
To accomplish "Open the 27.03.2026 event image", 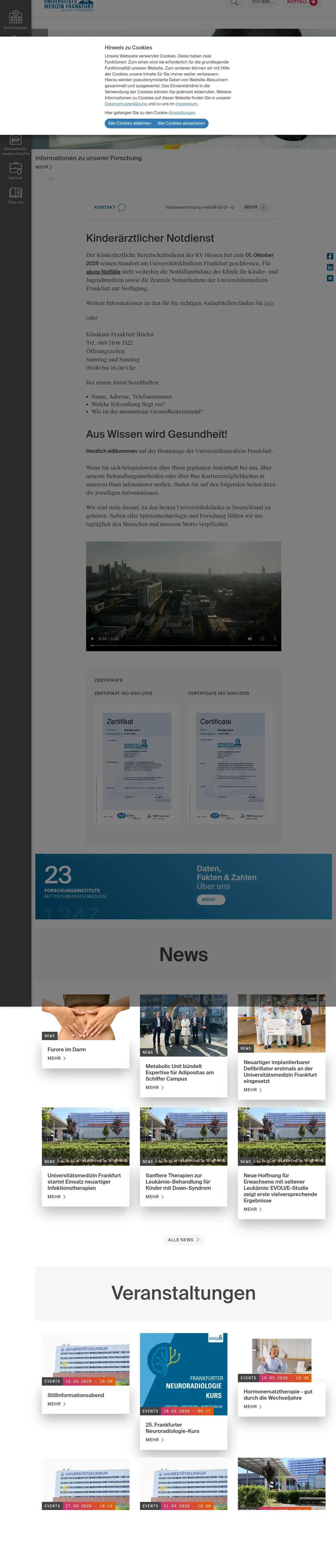I will (85, 1483).
